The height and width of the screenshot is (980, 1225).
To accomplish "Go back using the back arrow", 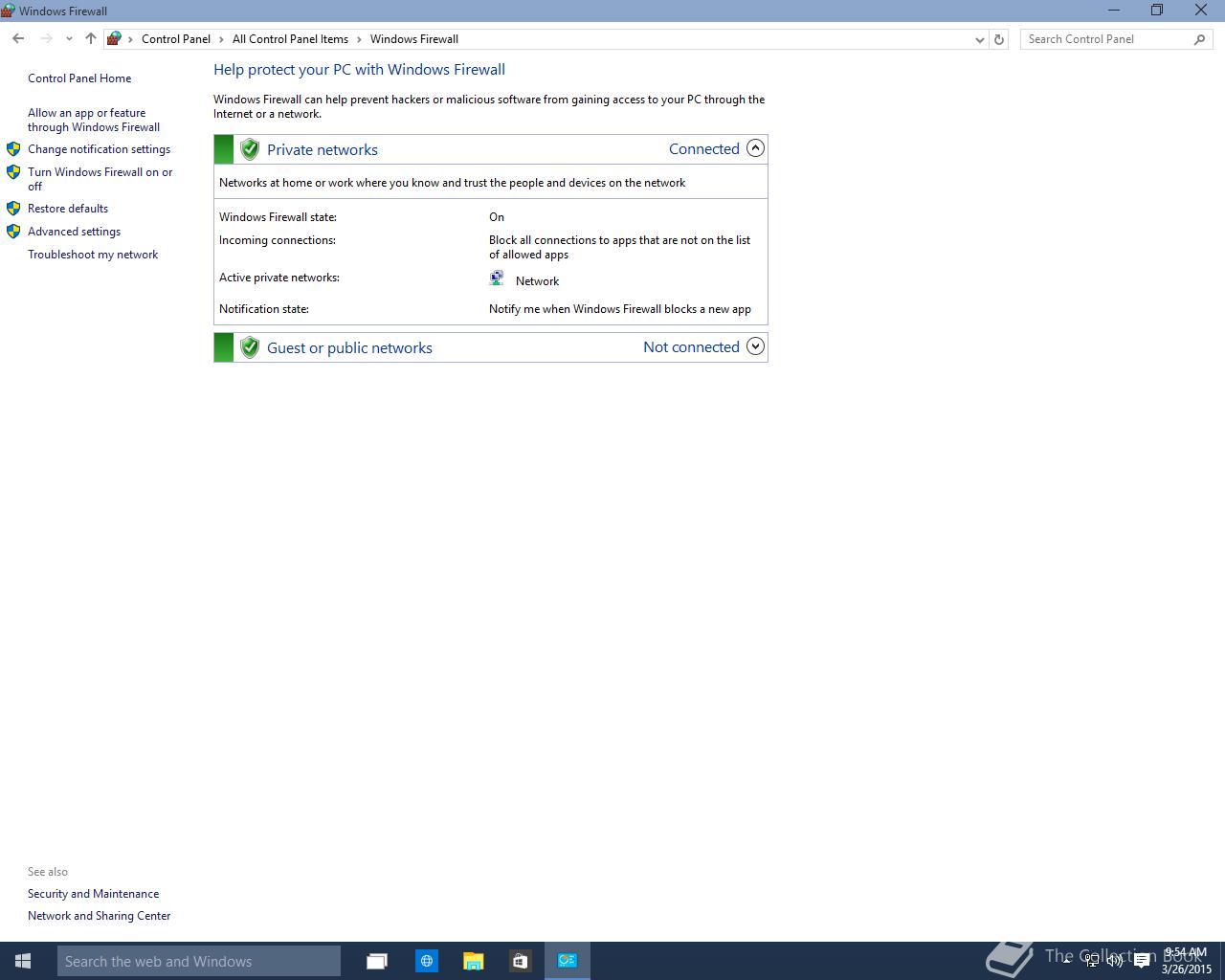I will coord(18,39).
